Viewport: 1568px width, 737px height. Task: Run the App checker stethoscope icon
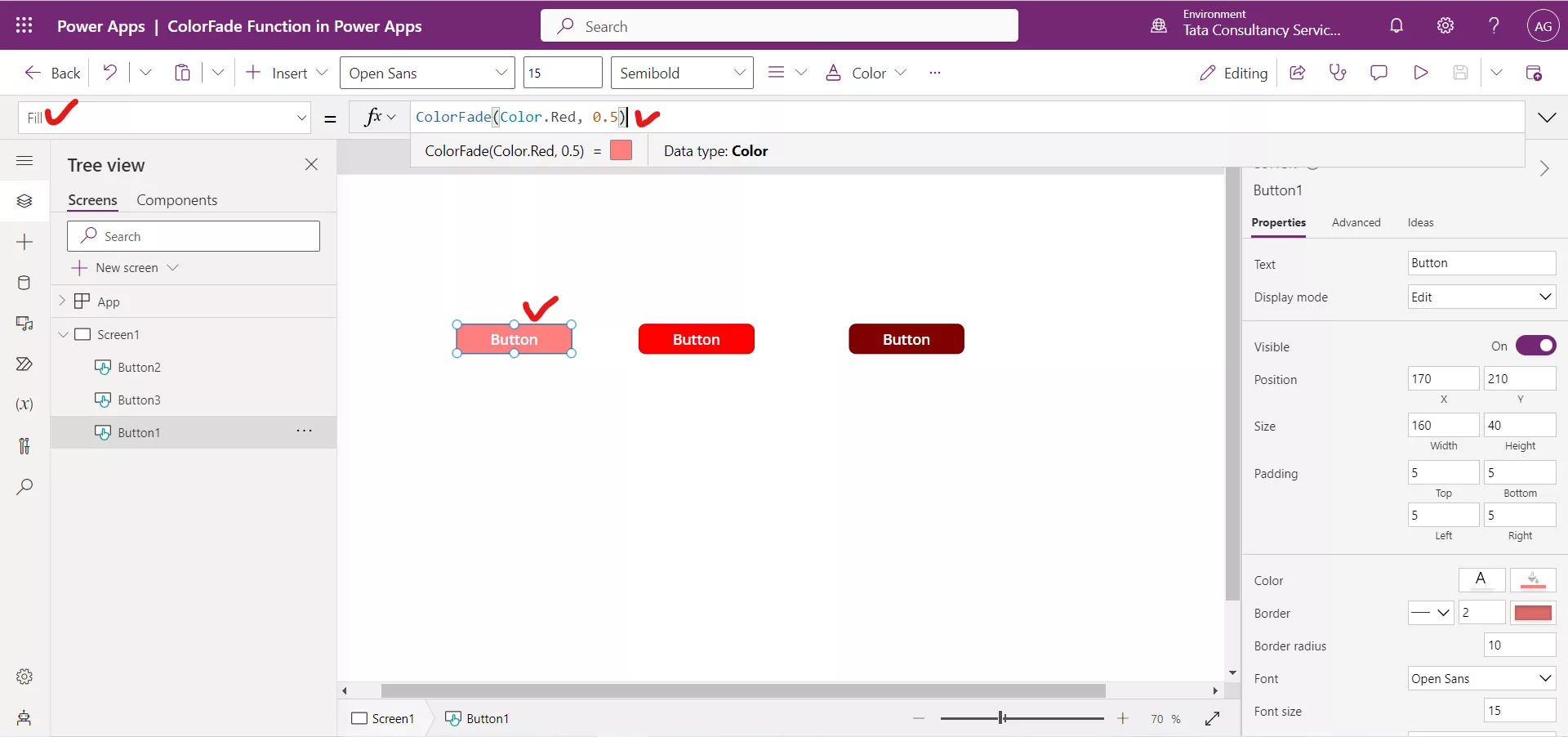1338,73
